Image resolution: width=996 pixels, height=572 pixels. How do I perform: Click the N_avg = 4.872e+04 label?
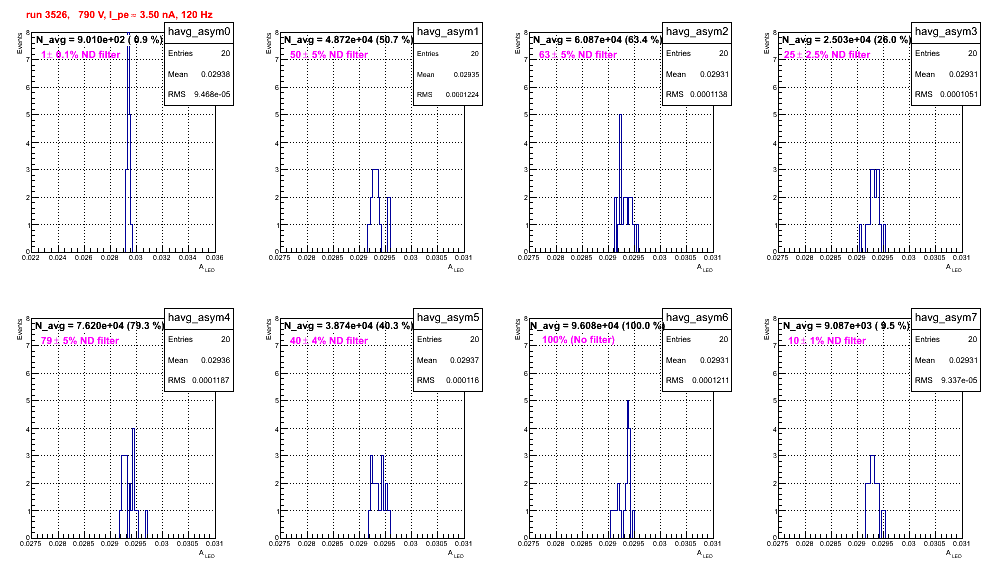coord(348,39)
